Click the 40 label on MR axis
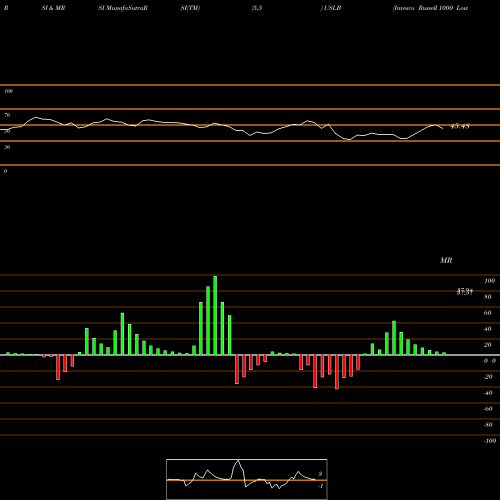This screenshot has height=500, width=500. (488, 329)
